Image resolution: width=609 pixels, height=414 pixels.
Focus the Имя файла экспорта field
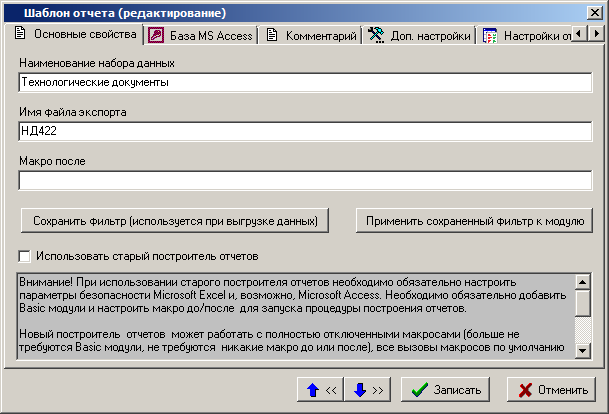coord(304,131)
